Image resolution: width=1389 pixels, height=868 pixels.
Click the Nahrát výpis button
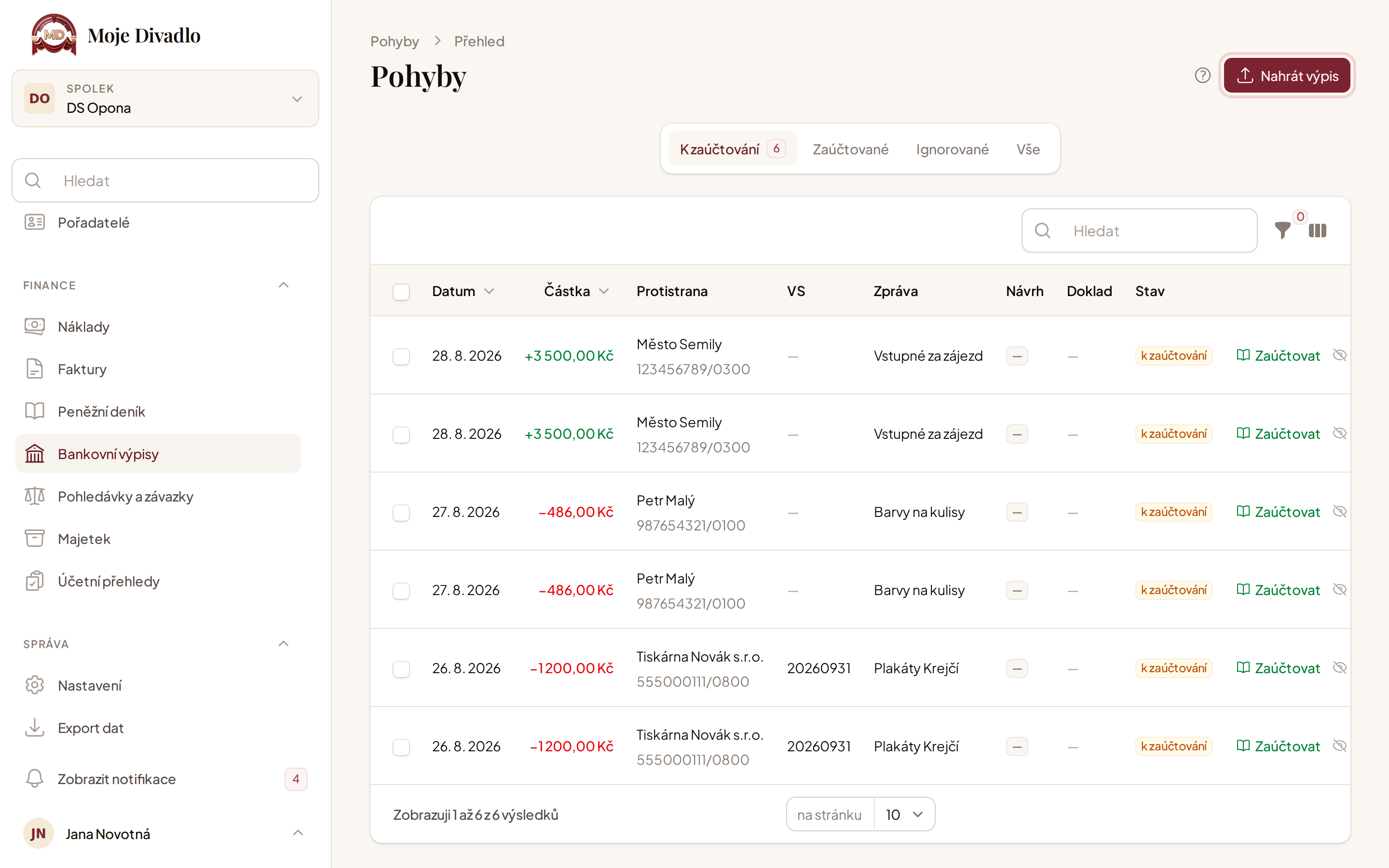(1287, 76)
